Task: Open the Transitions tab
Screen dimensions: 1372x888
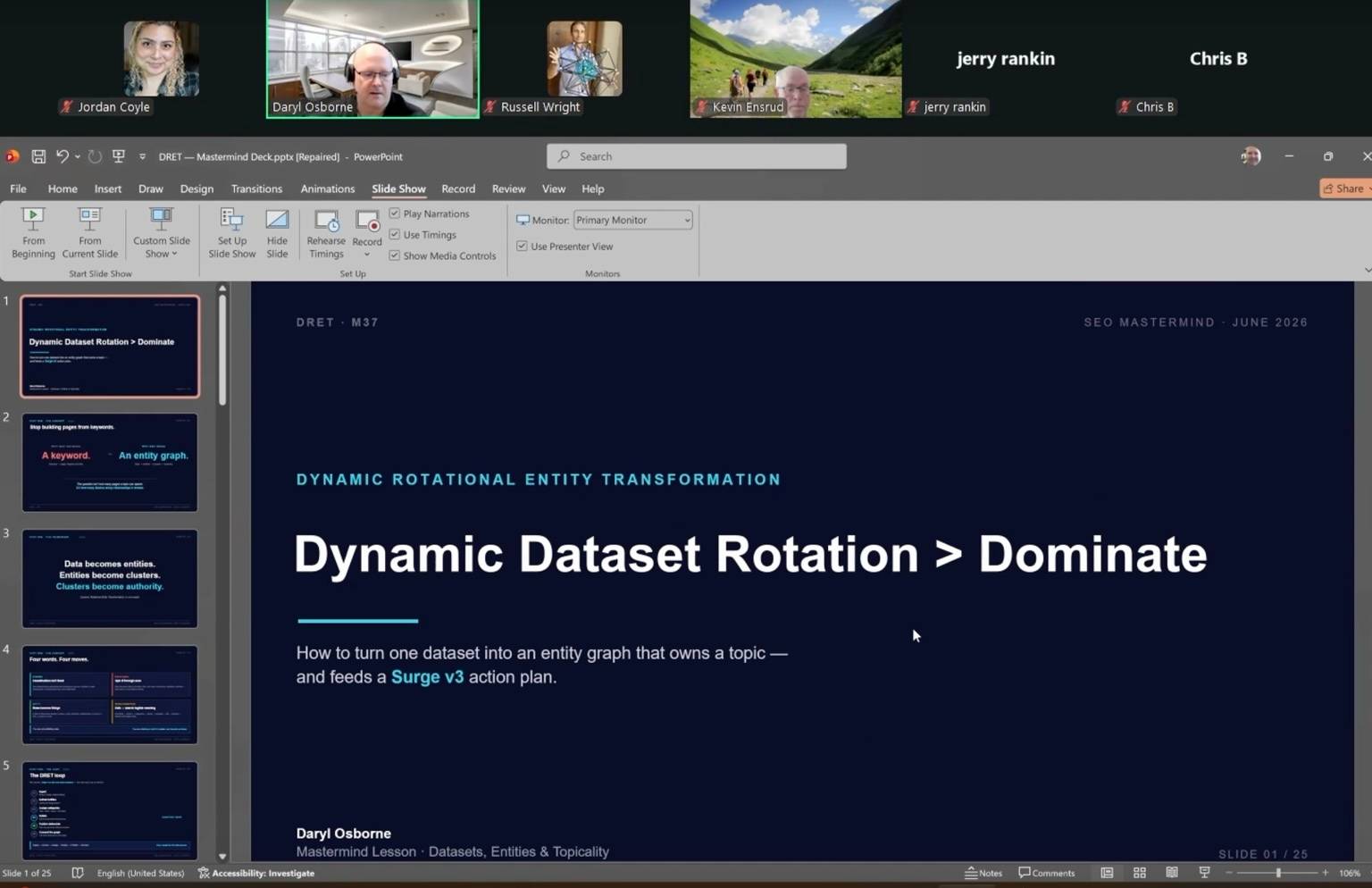Action: [x=256, y=188]
